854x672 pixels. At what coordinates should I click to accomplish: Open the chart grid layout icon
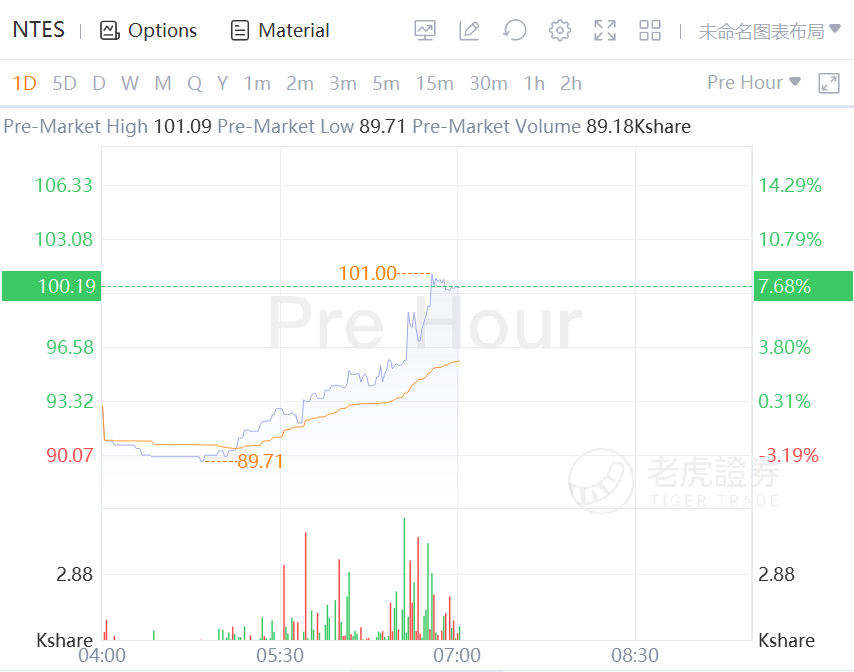[x=650, y=31]
